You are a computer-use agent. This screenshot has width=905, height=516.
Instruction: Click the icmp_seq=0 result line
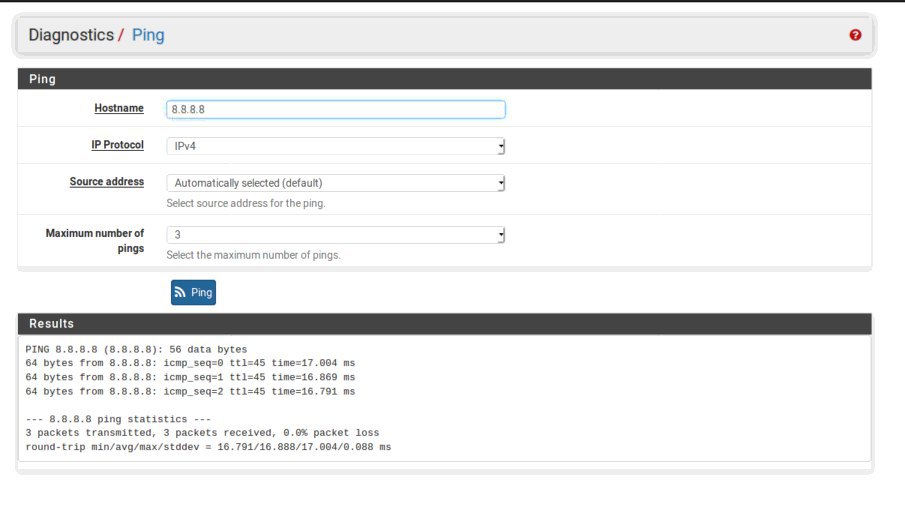point(190,363)
